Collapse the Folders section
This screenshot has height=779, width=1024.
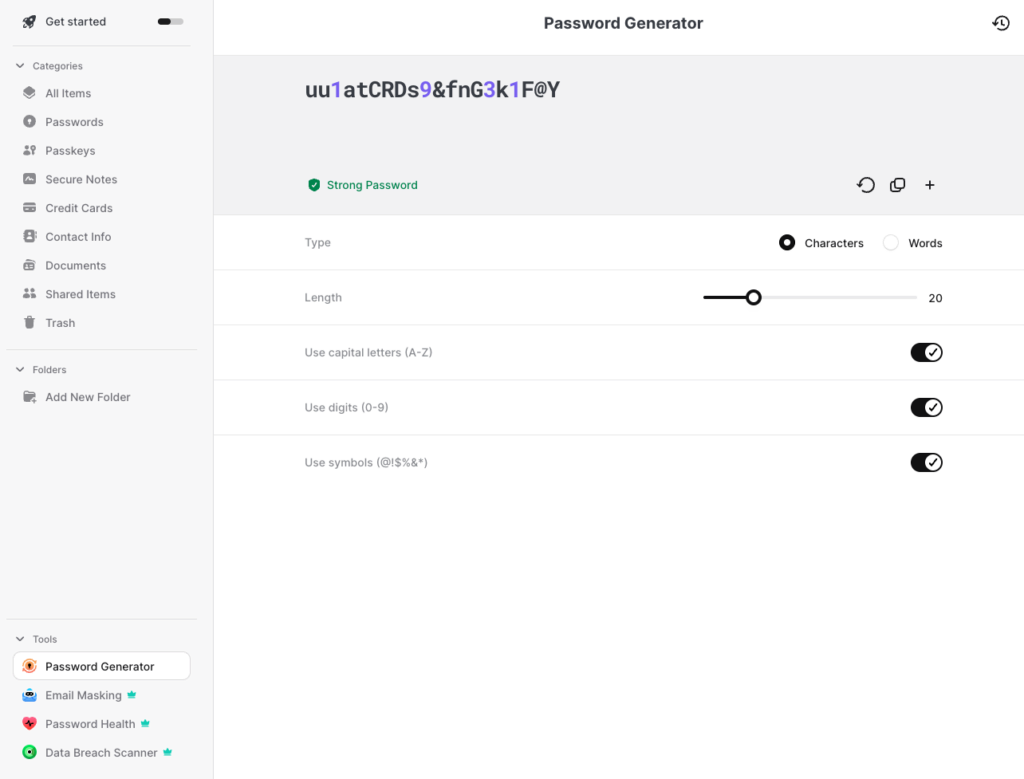[x=20, y=370]
